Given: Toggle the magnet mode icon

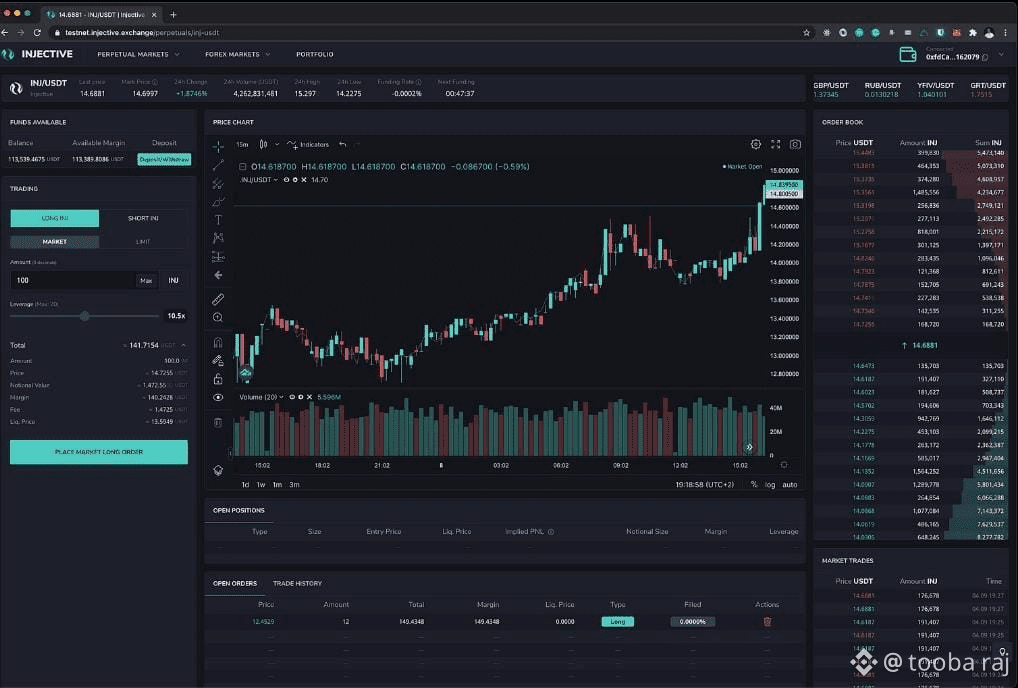Looking at the screenshot, I should tap(218, 342).
